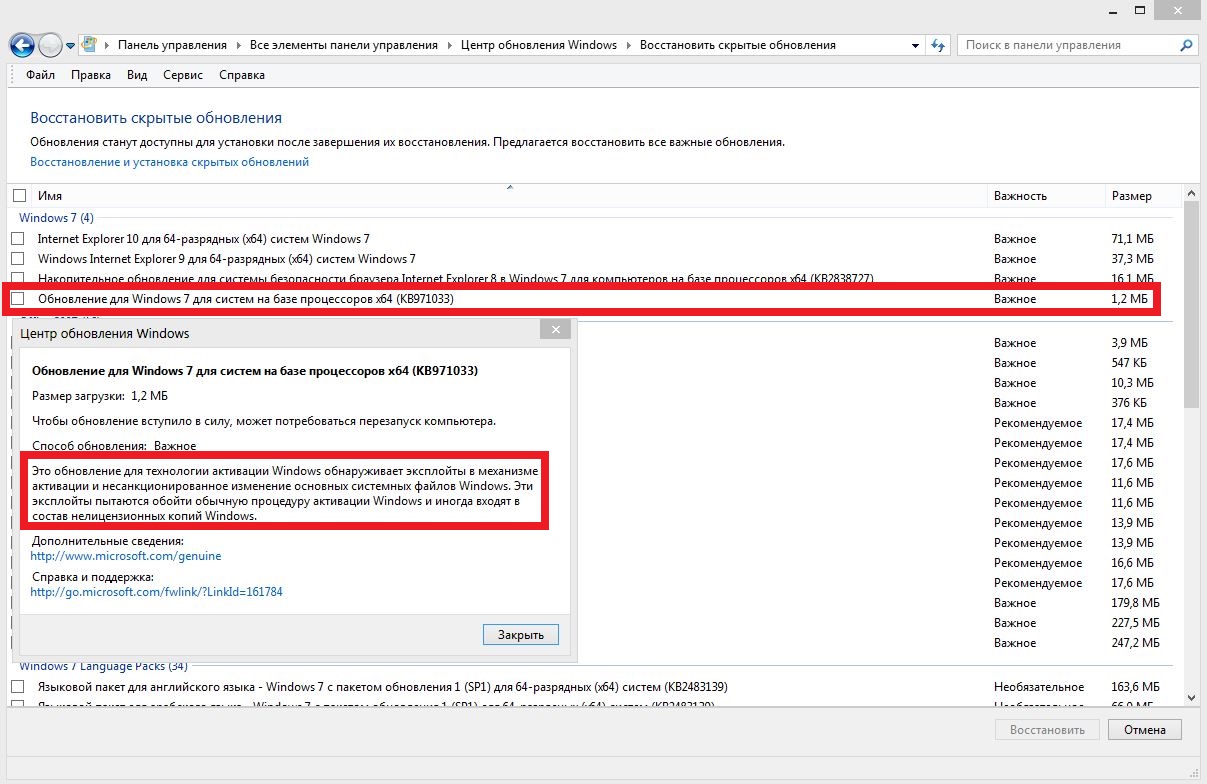Click the Forward navigation arrow
The height and width of the screenshot is (784, 1207).
tap(50, 45)
